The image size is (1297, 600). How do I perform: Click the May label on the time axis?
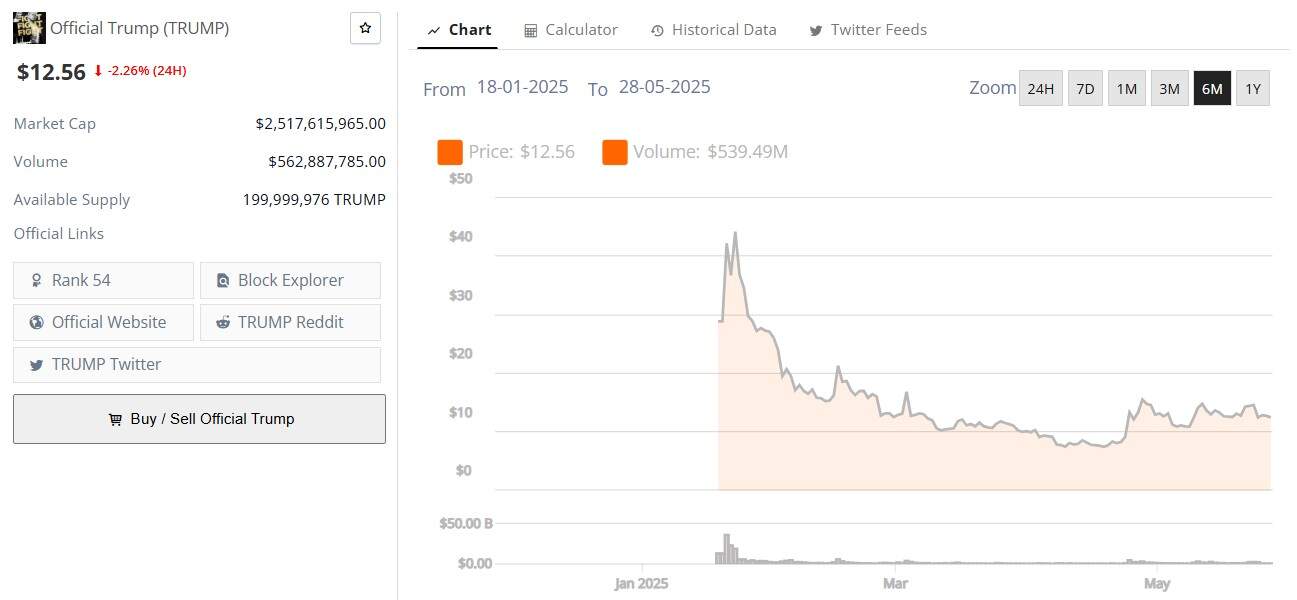(x=1157, y=583)
